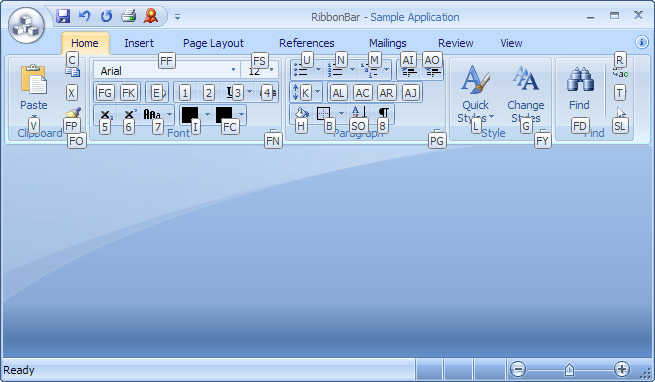Click the Redo arrow icon

coord(107,16)
